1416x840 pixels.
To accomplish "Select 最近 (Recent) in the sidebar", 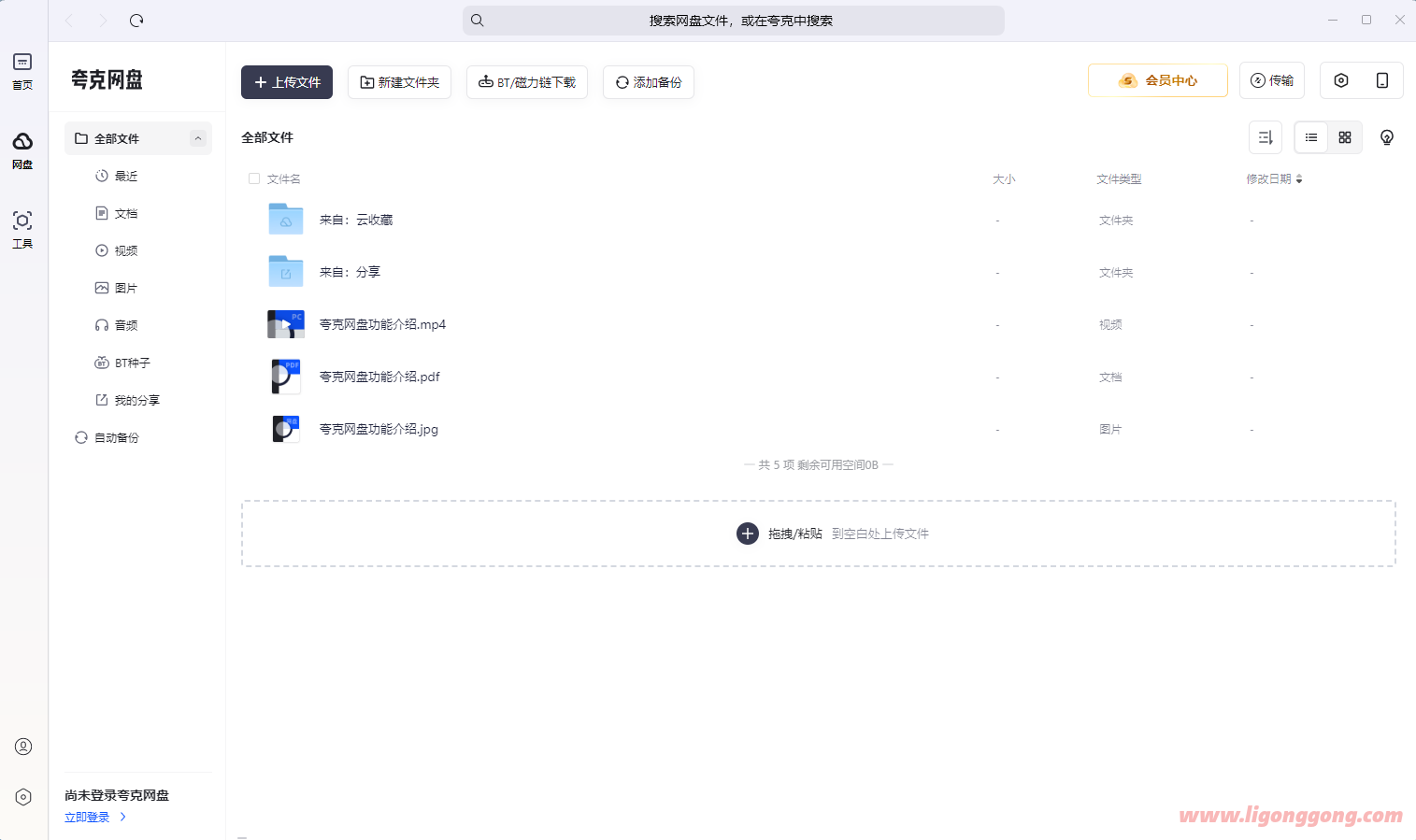I will pyautogui.click(x=128, y=175).
